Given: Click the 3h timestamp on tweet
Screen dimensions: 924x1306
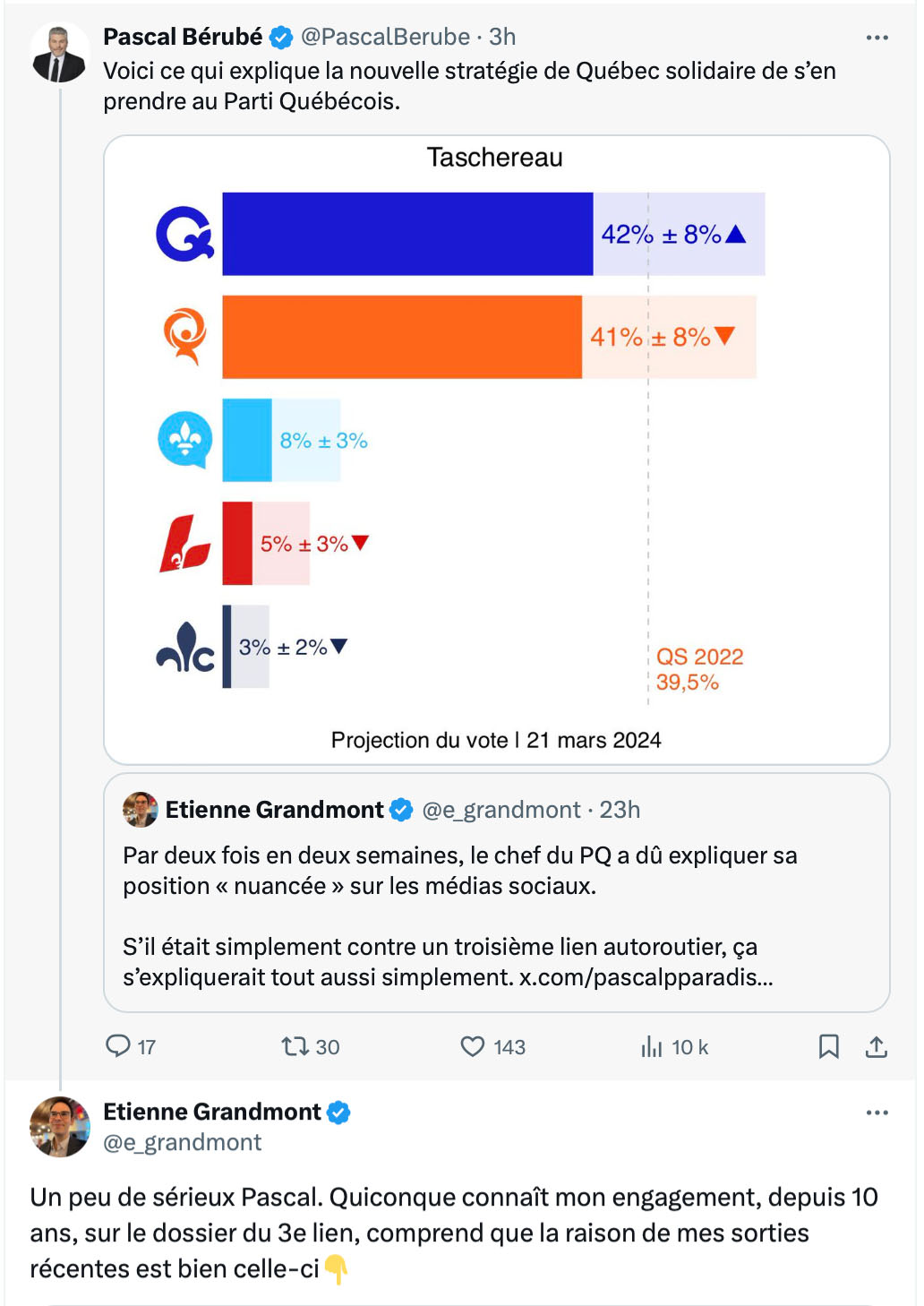Looking at the screenshot, I should 502,37.
